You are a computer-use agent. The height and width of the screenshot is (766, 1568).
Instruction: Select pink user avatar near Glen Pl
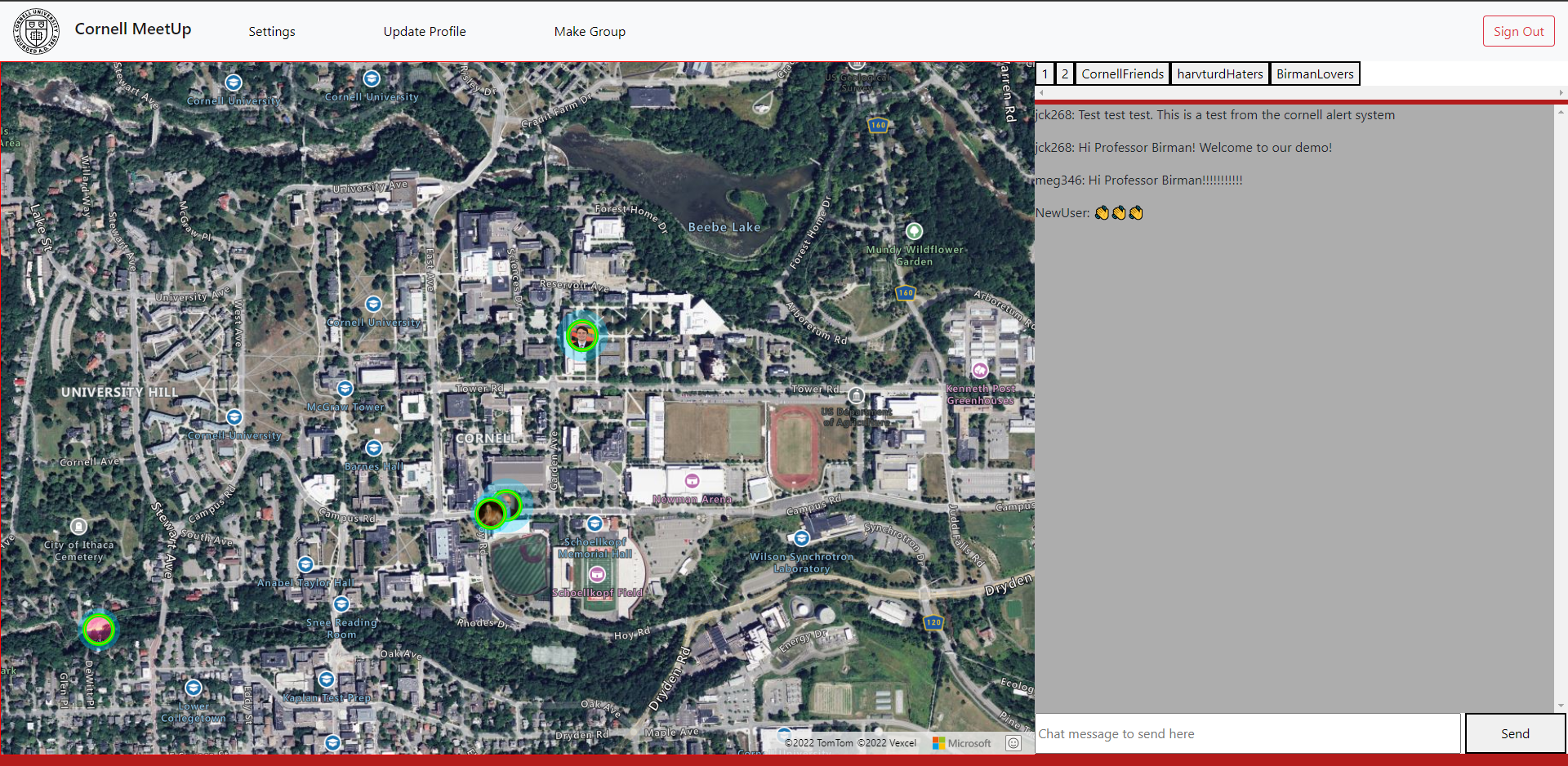99,630
